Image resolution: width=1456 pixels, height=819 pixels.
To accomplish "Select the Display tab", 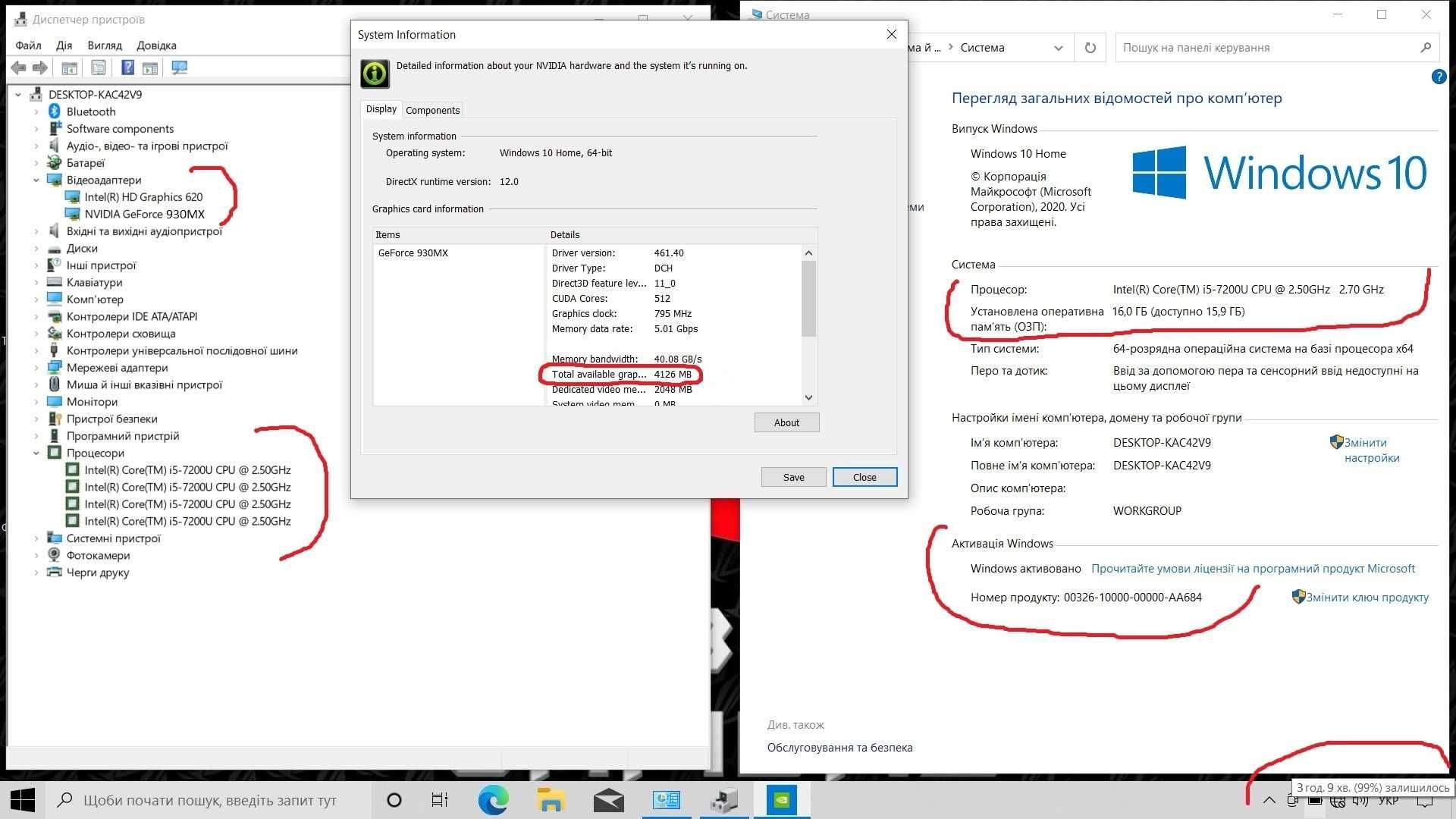I will pos(381,109).
